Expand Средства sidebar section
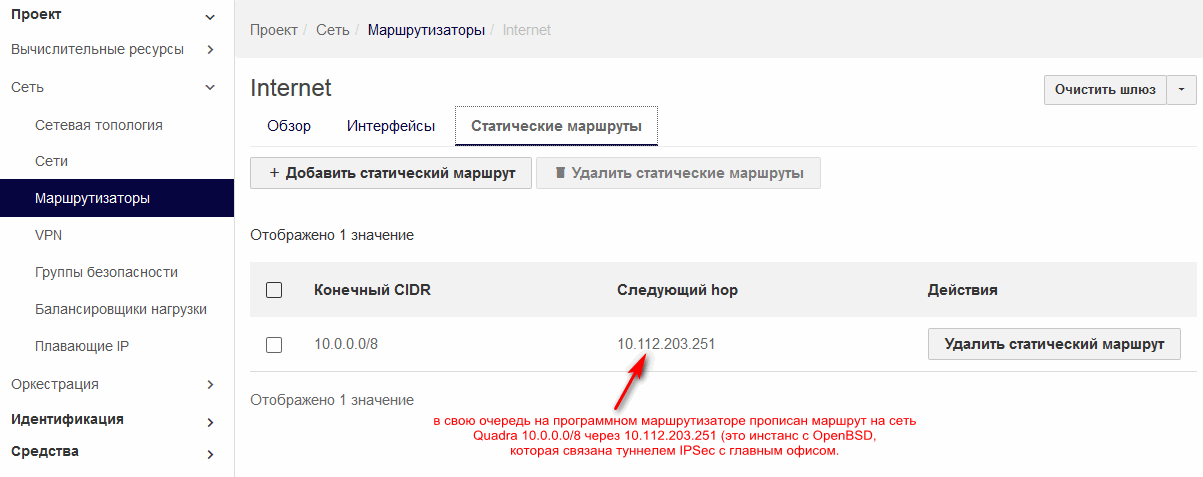 tap(117, 452)
